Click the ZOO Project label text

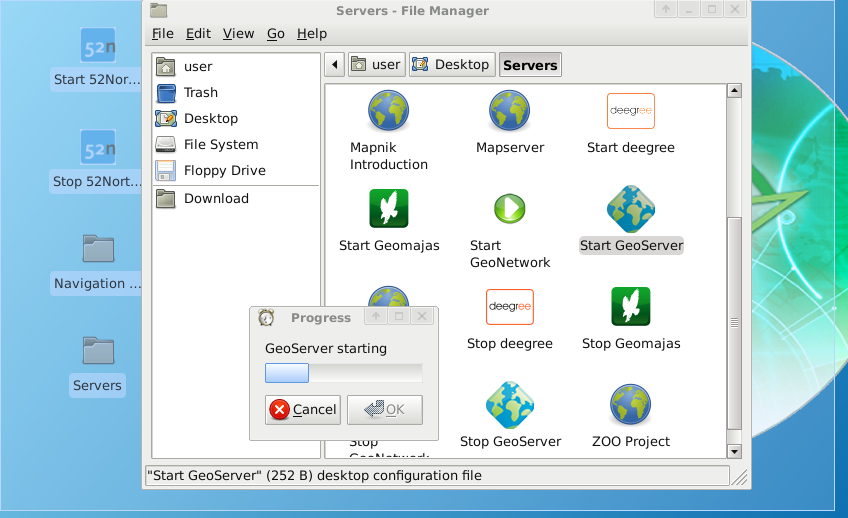pos(631,442)
